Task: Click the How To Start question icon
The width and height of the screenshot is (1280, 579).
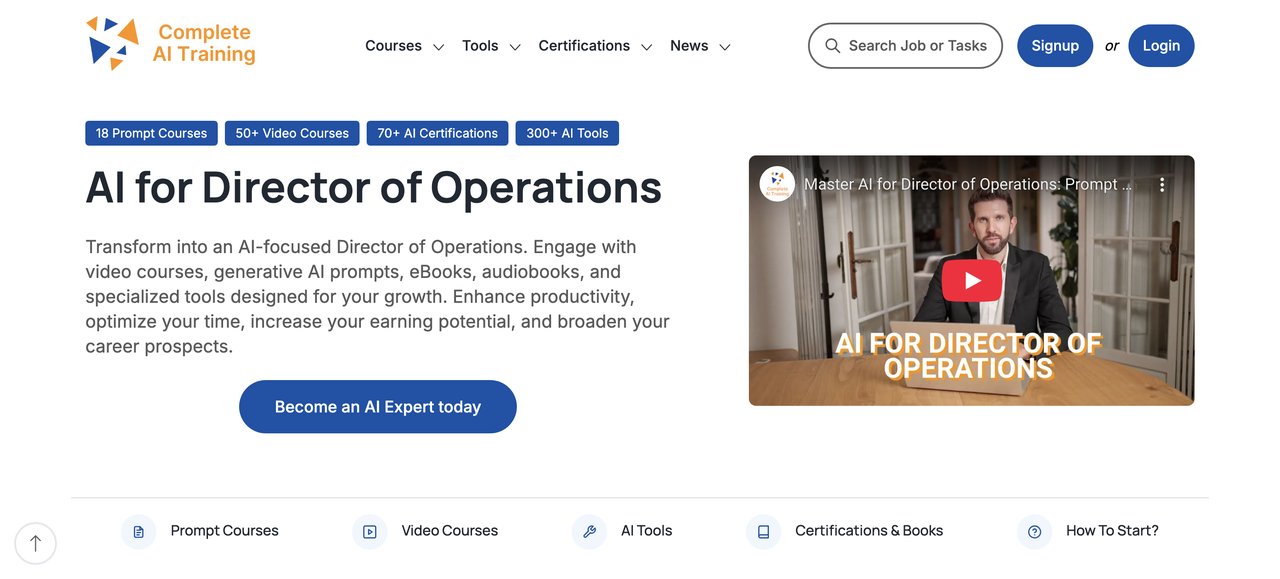Action: (1034, 532)
